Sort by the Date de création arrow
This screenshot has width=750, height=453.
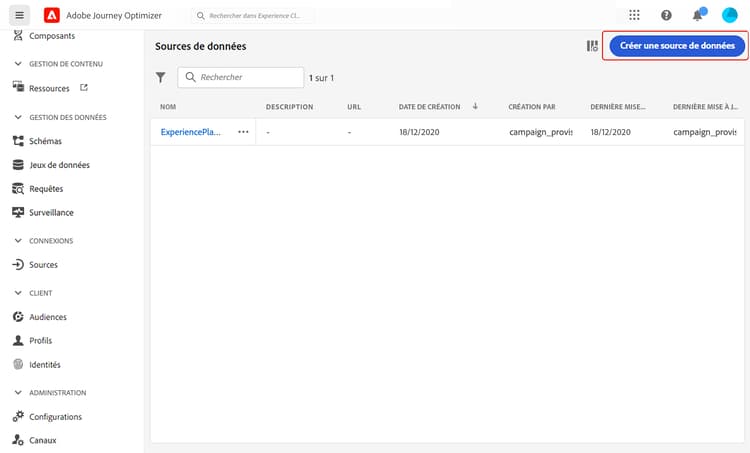point(475,106)
